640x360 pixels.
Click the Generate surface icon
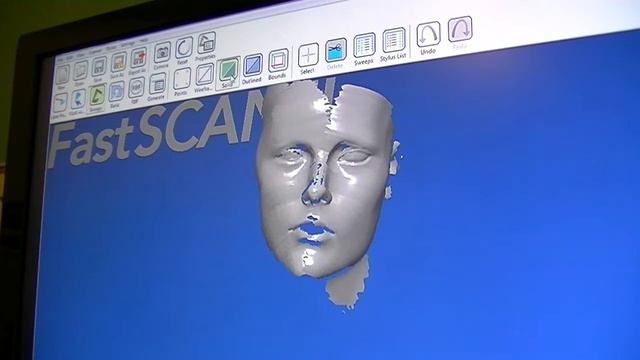point(157,84)
